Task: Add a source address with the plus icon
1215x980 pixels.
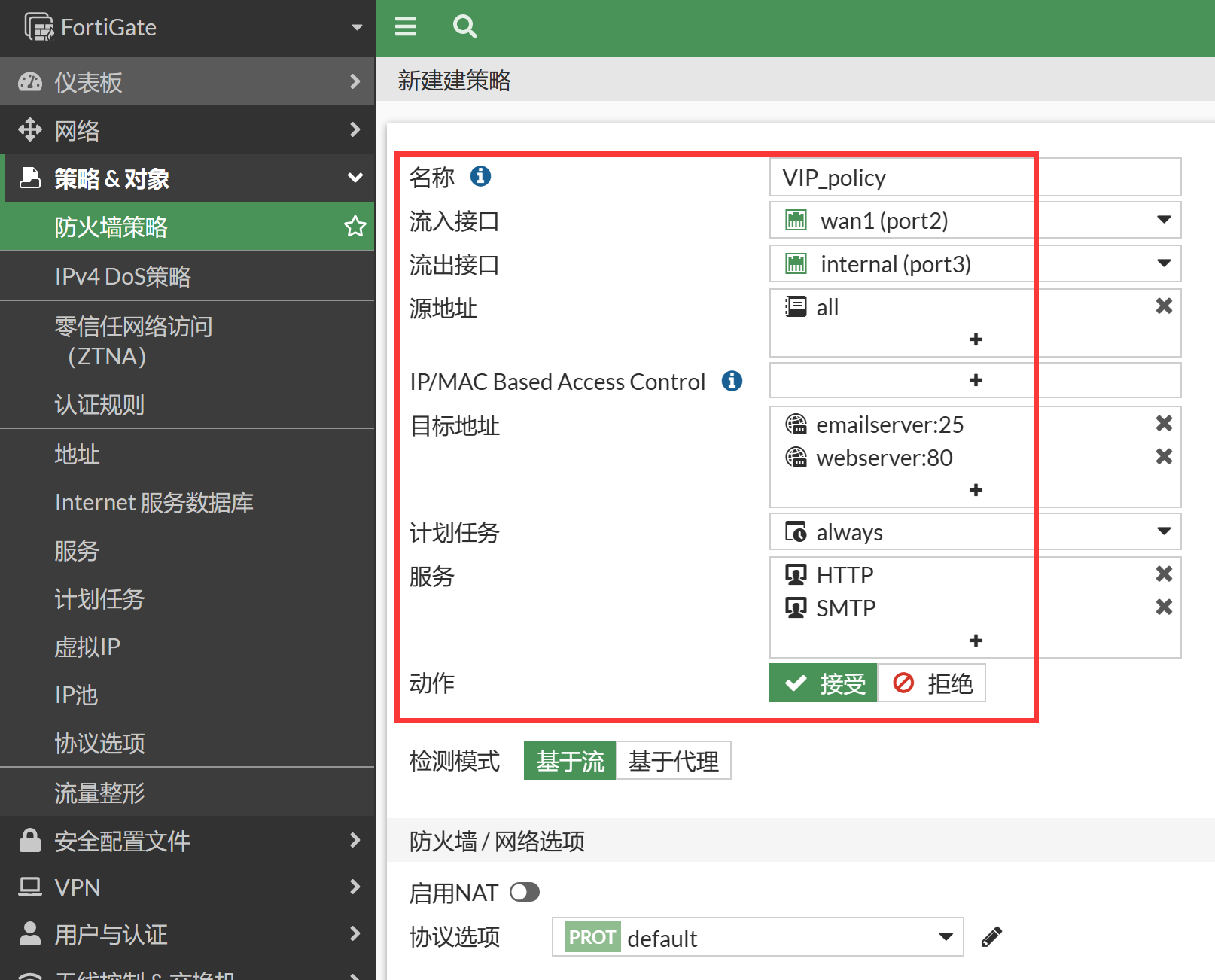Action: (976, 339)
